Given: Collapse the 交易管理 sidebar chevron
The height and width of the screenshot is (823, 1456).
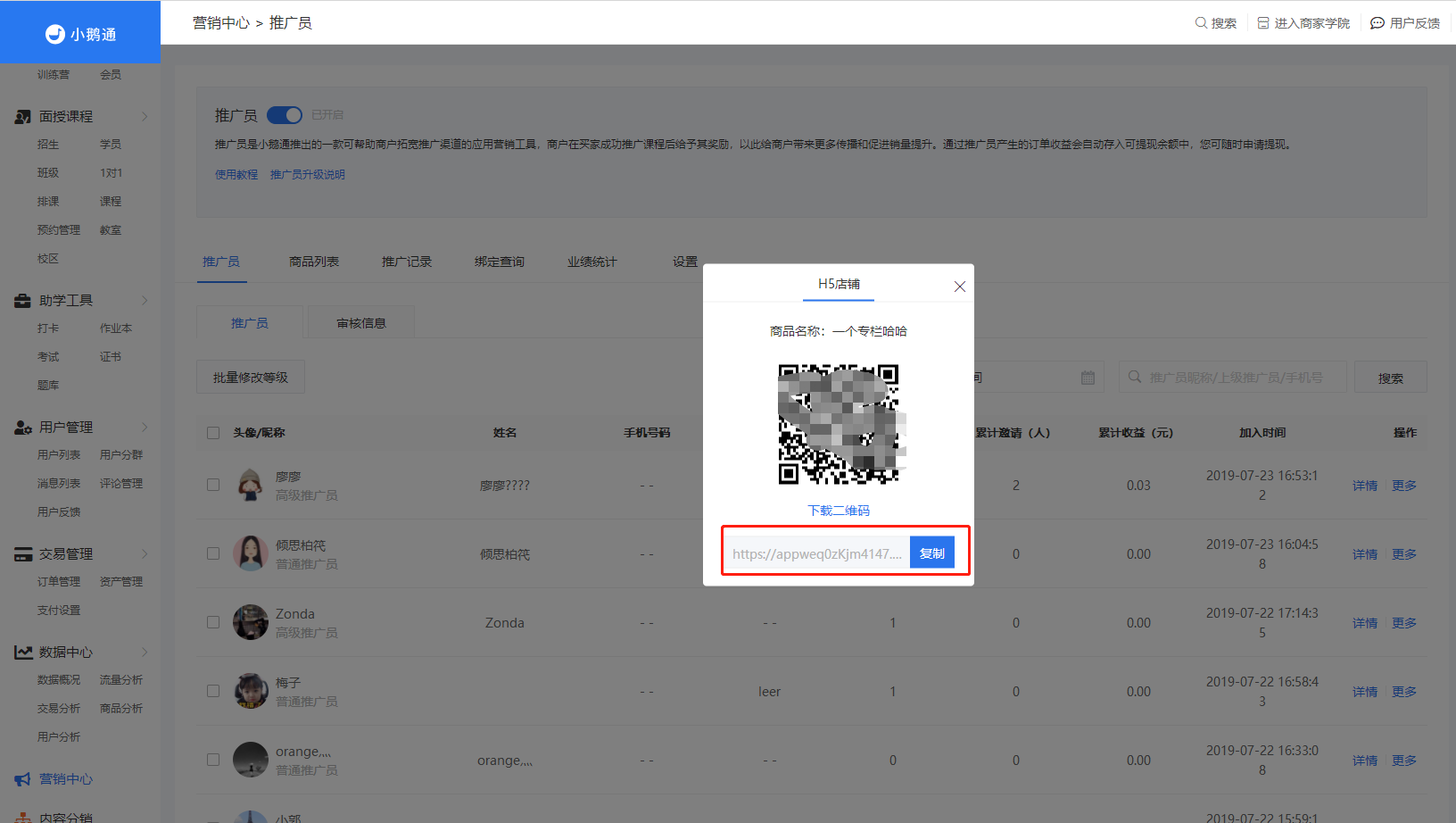Looking at the screenshot, I should (x=145, y=554).
